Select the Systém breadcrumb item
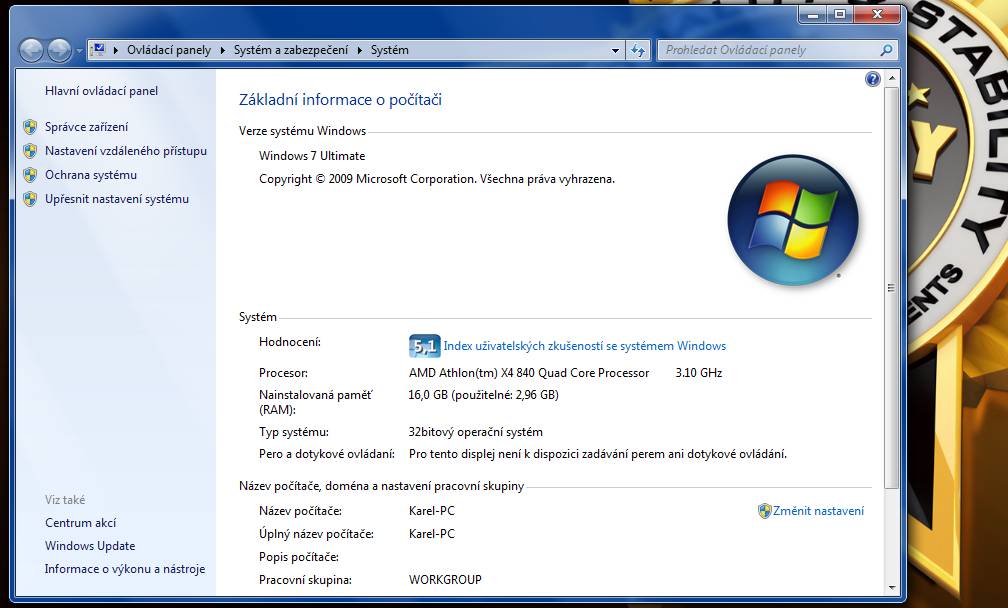The height and width of the screenshot is (608, 1008). click(x=390, y=50)
